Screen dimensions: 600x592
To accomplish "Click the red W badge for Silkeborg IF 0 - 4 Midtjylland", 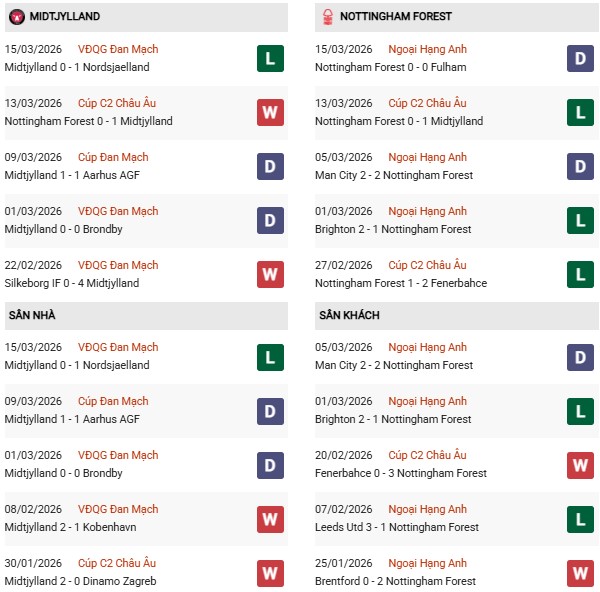I will click(x=270, y=275).
